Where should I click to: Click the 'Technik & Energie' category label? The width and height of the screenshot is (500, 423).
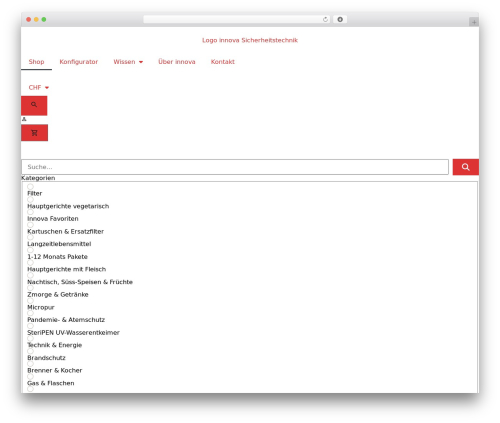coord(55,345)
